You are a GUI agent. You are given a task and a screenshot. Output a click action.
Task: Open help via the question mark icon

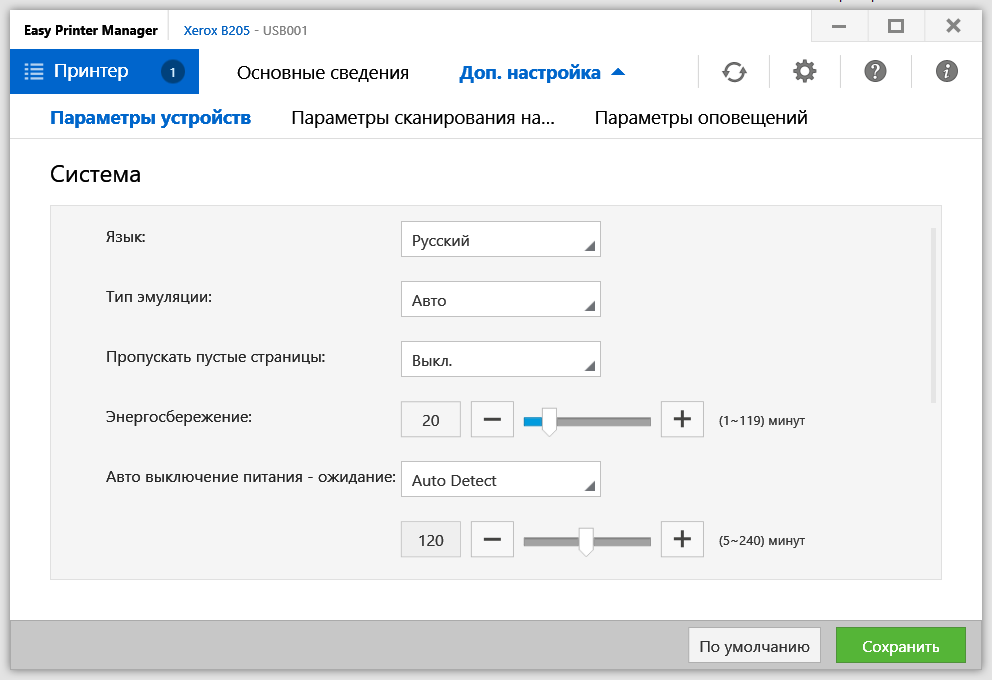(875, 72)
